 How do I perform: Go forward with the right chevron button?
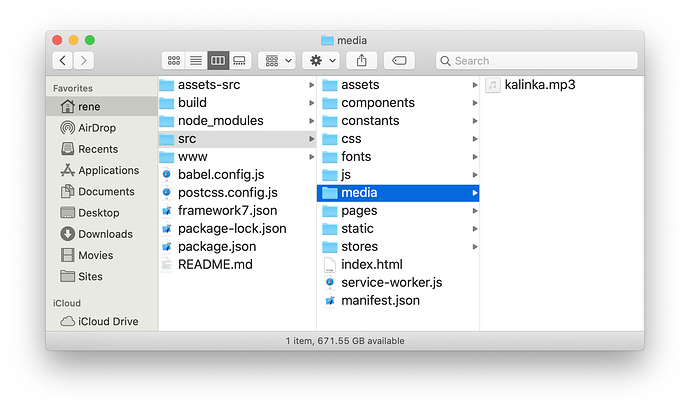[x=84, y=60]
